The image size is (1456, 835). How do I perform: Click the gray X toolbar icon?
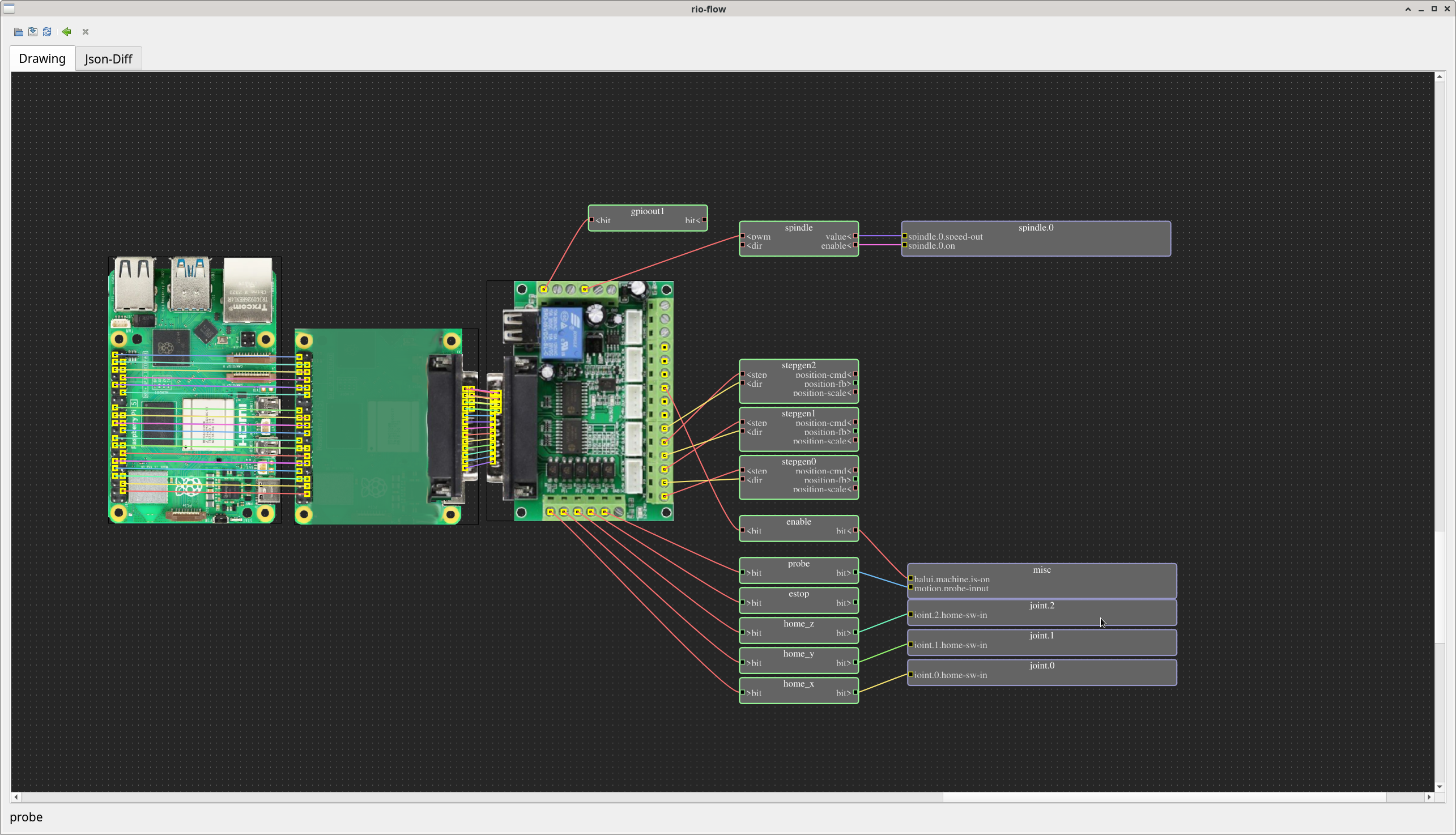point(86,32)
